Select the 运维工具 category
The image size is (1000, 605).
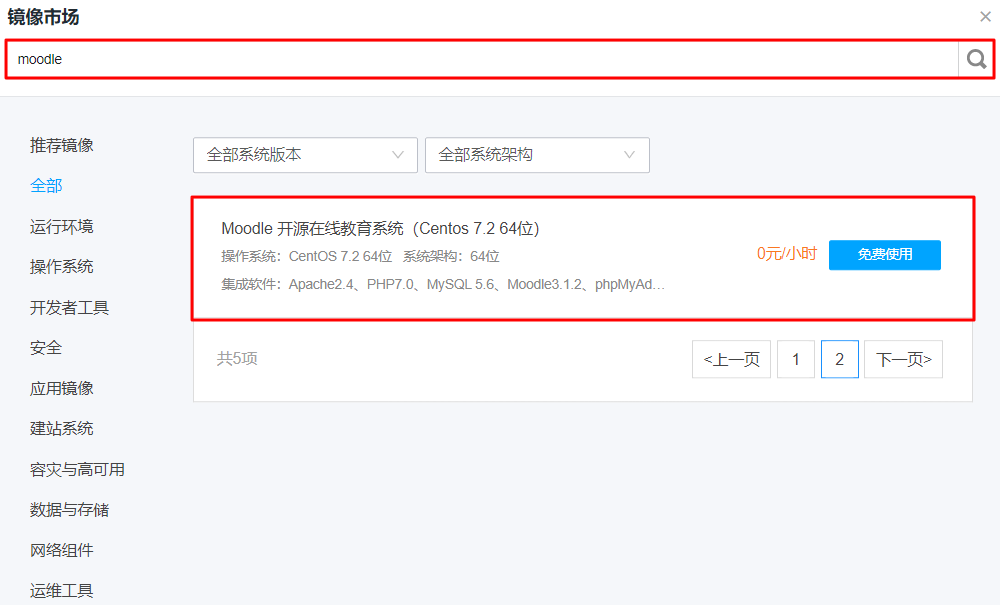click(61, 590)
